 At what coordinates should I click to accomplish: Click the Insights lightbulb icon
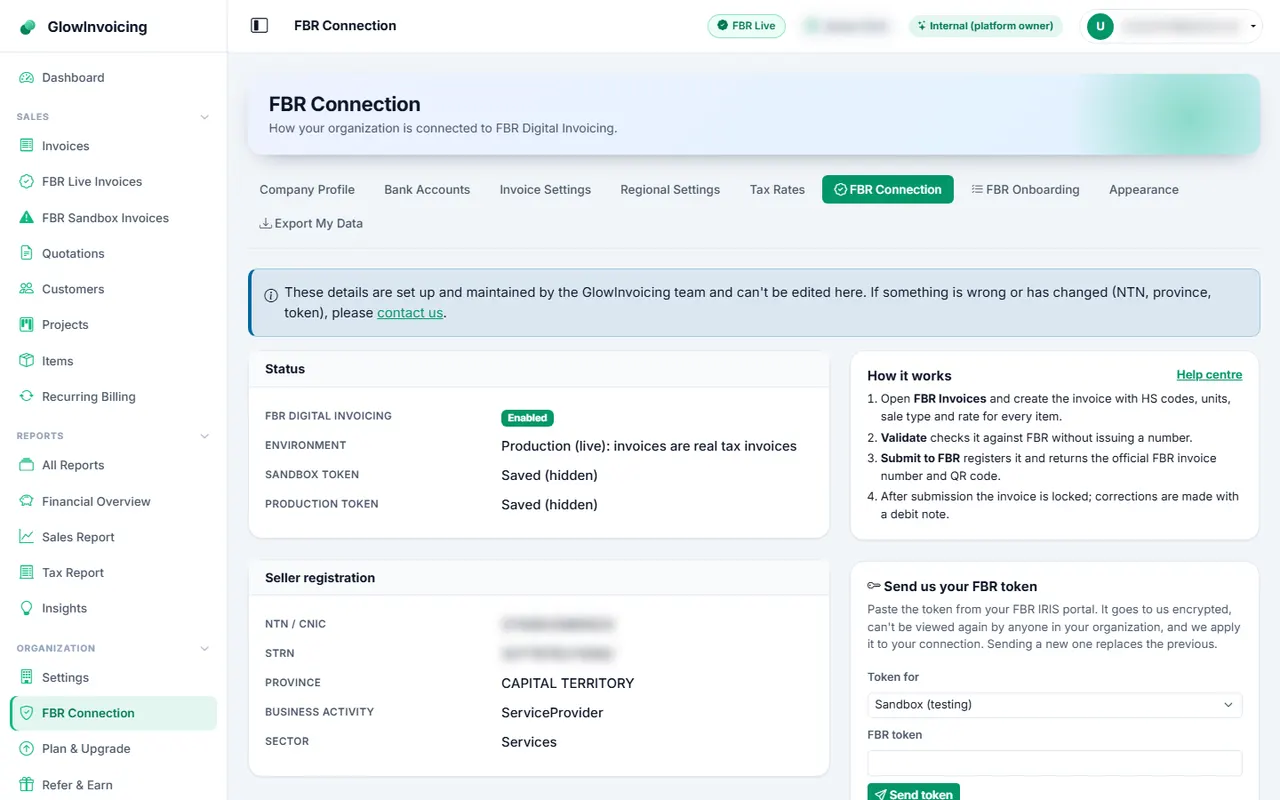(27, 608)
